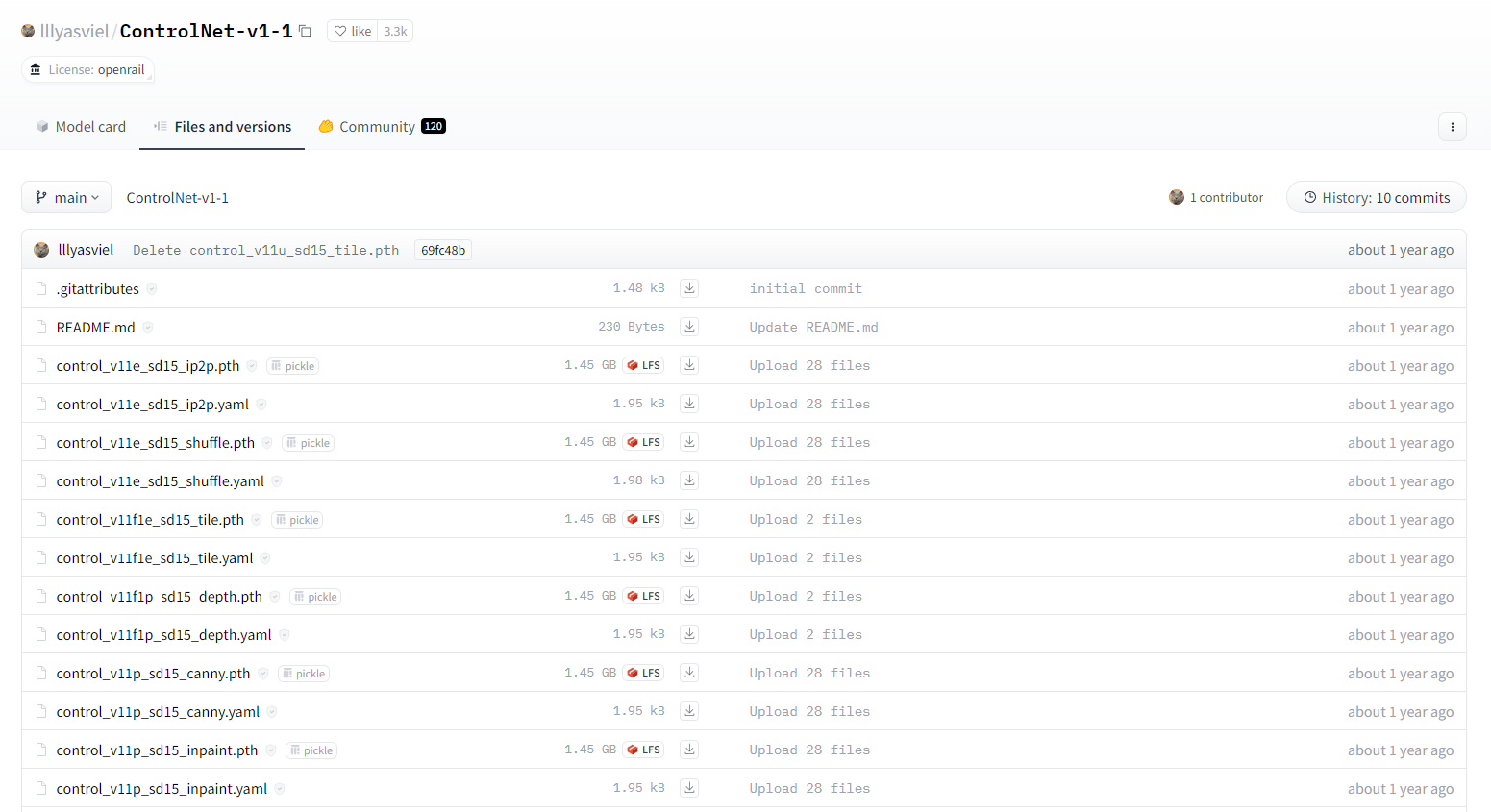
Task: Open the three-dot more options menu
Action: click(1452, 127)
